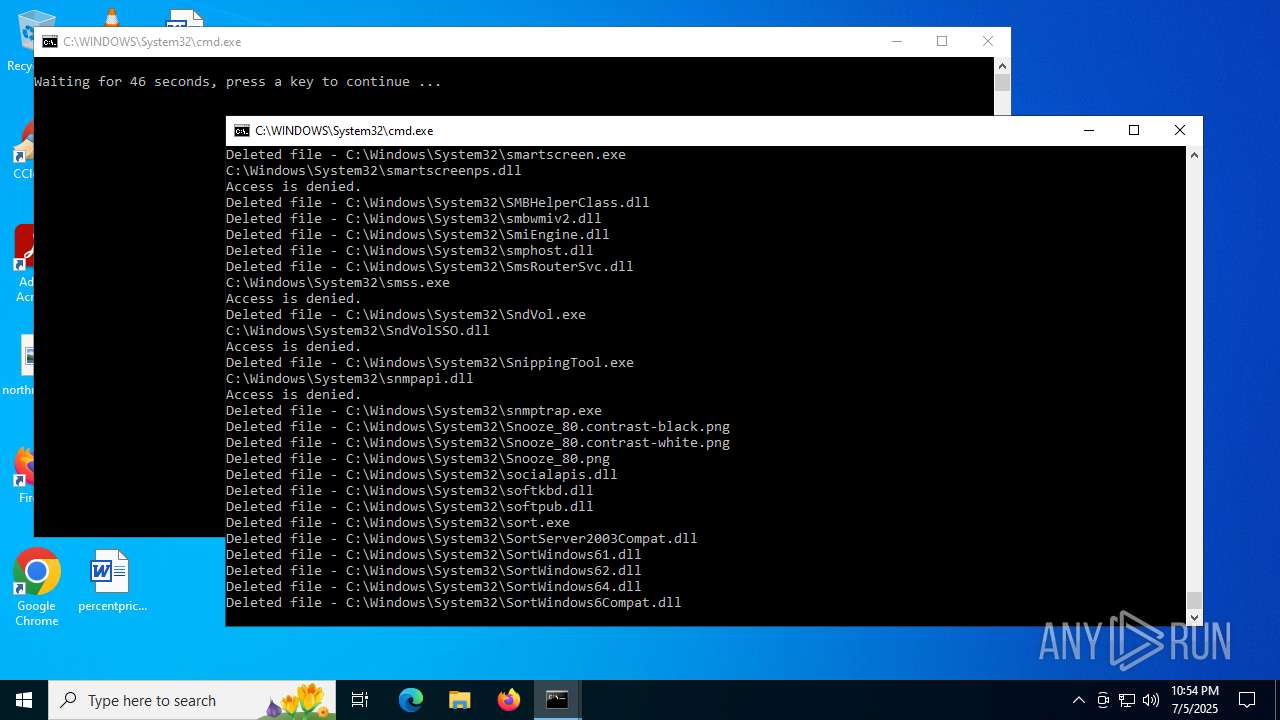Click the smartscreen.exe deleted line
Screen dimensions: 1280x720
pyautogui.click(x=426, y=155)
